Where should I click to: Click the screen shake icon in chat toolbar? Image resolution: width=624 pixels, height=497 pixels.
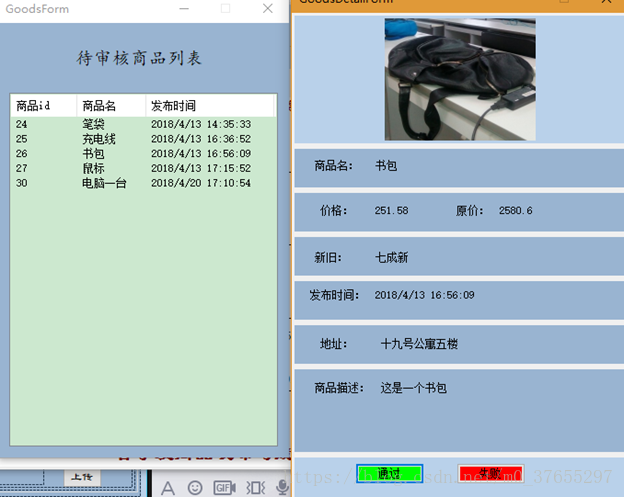(255, 487)
